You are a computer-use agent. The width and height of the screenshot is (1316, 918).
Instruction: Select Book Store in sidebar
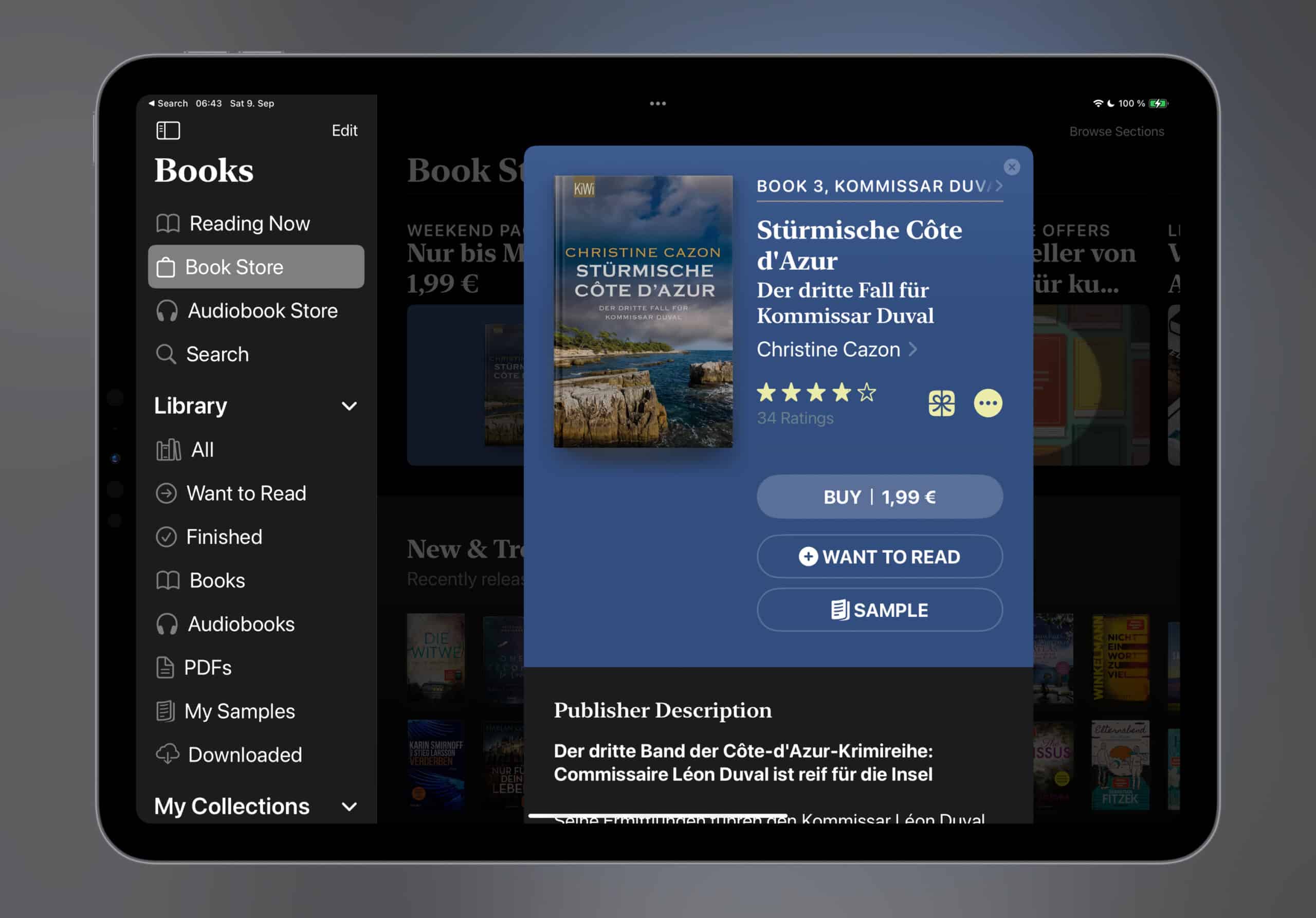tap(256, 267)
